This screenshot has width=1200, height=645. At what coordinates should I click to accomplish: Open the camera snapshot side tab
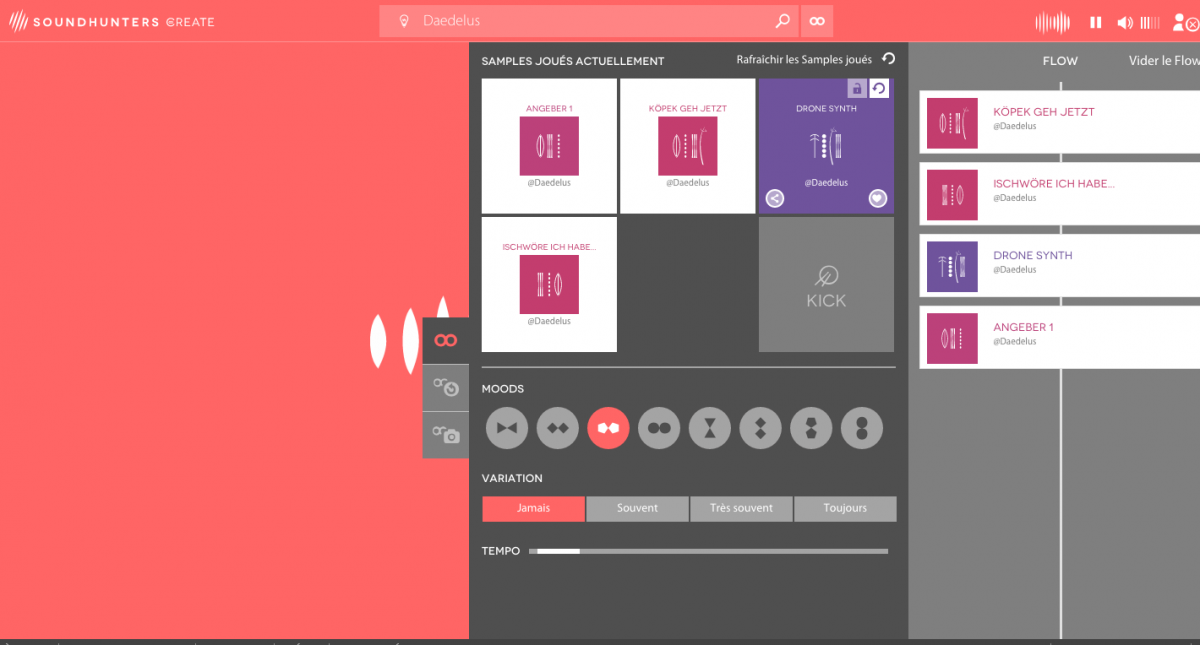446,435
